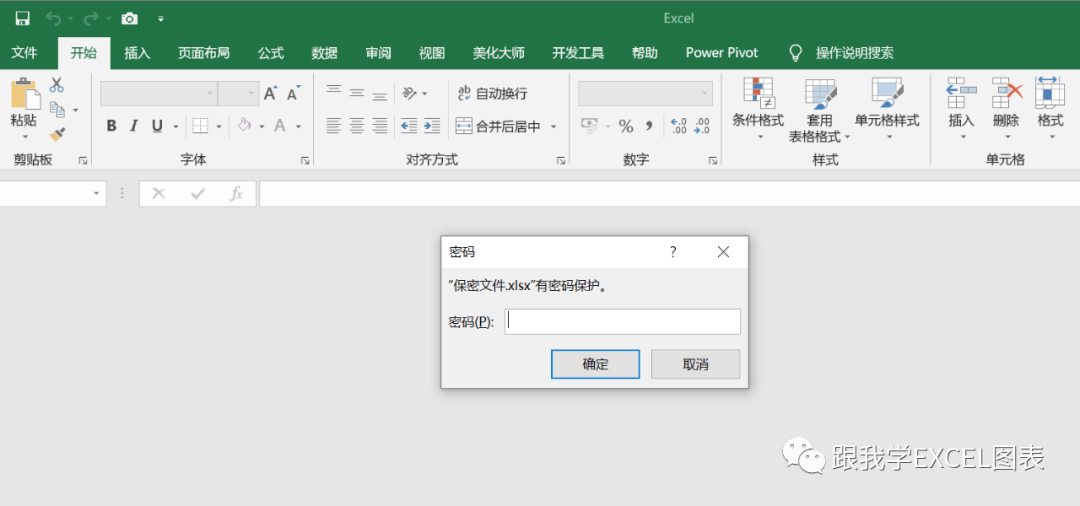Switch to the 视图 ribbon tab
Viewport: 1080px width, 506px height.
432,53
